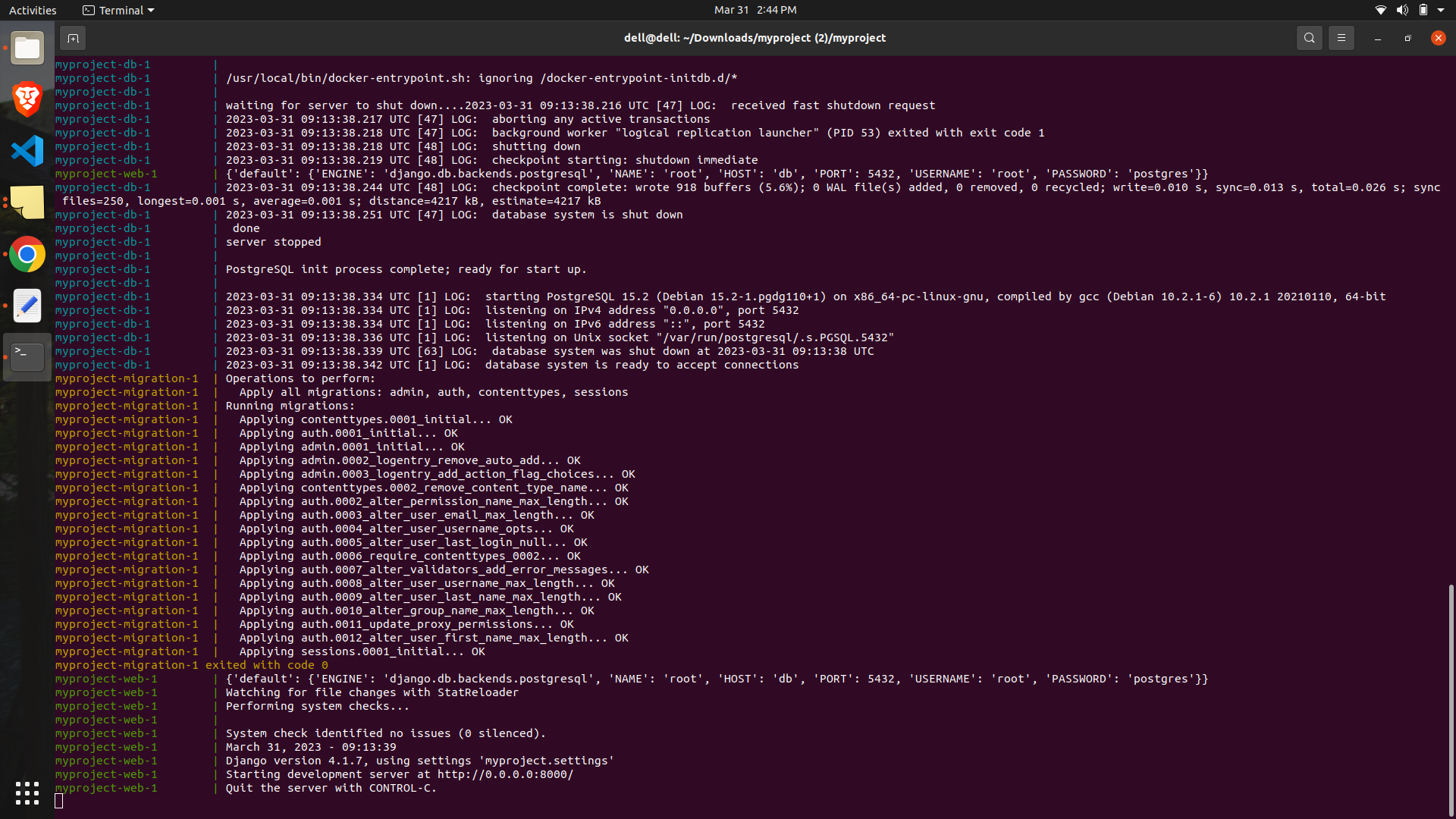Launch Brave browser from dock
Viewport: 1456px width, 819px height.
click(x=27, y=99)
